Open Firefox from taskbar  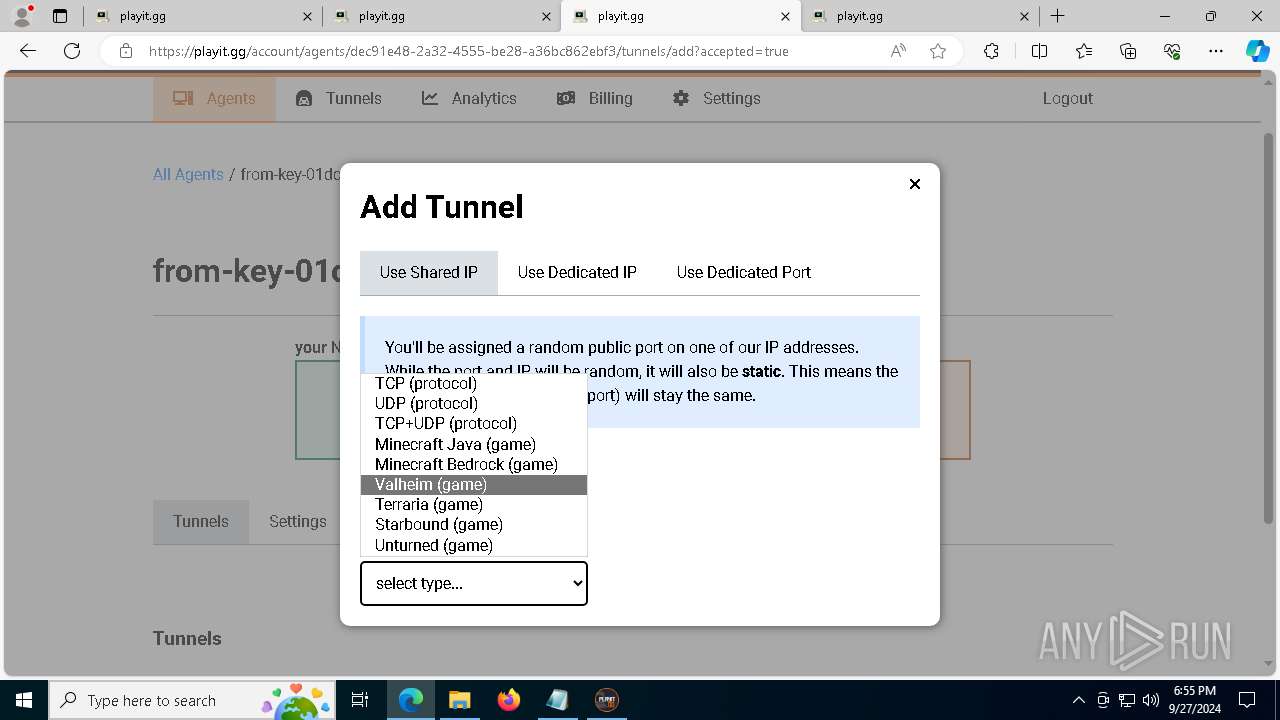(x=508, y=700)
